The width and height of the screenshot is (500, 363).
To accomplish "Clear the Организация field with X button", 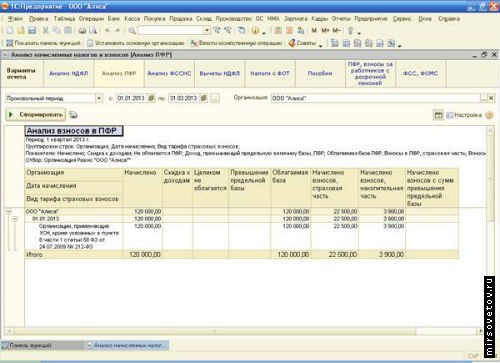I will 491,98.
